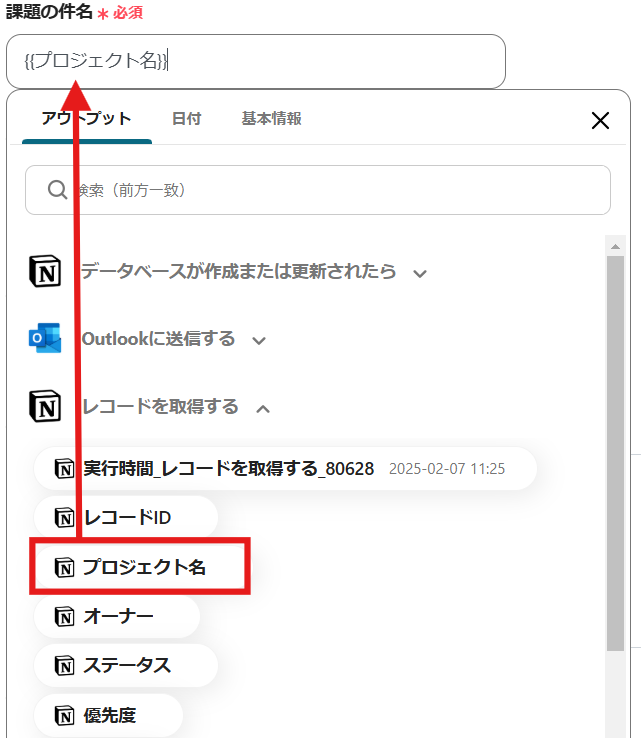Screen dimensions: 641x738
Task: Insert the 優先度 output
Action: coord(108,715)
